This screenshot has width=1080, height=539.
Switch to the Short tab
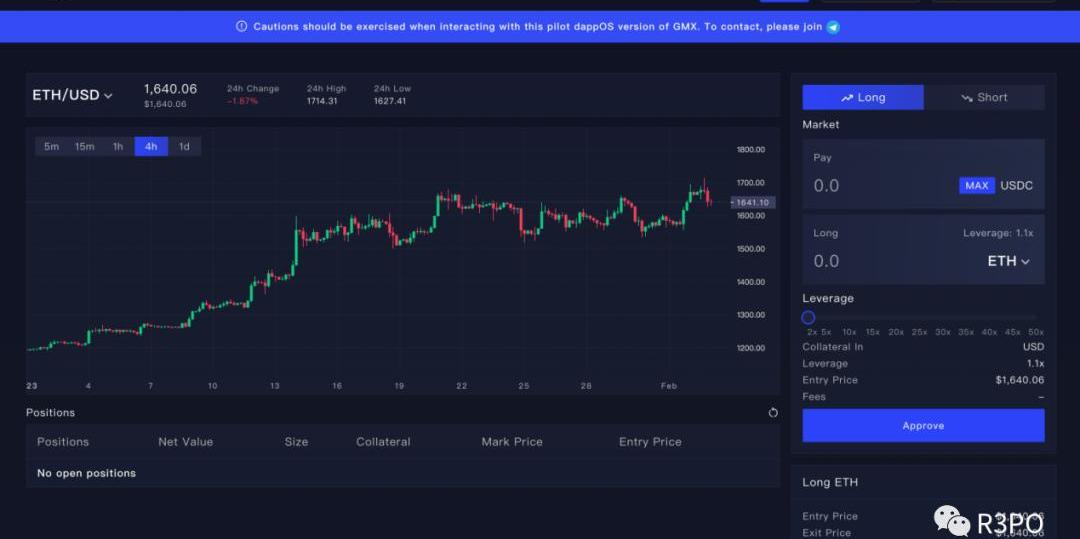(984, 97)
